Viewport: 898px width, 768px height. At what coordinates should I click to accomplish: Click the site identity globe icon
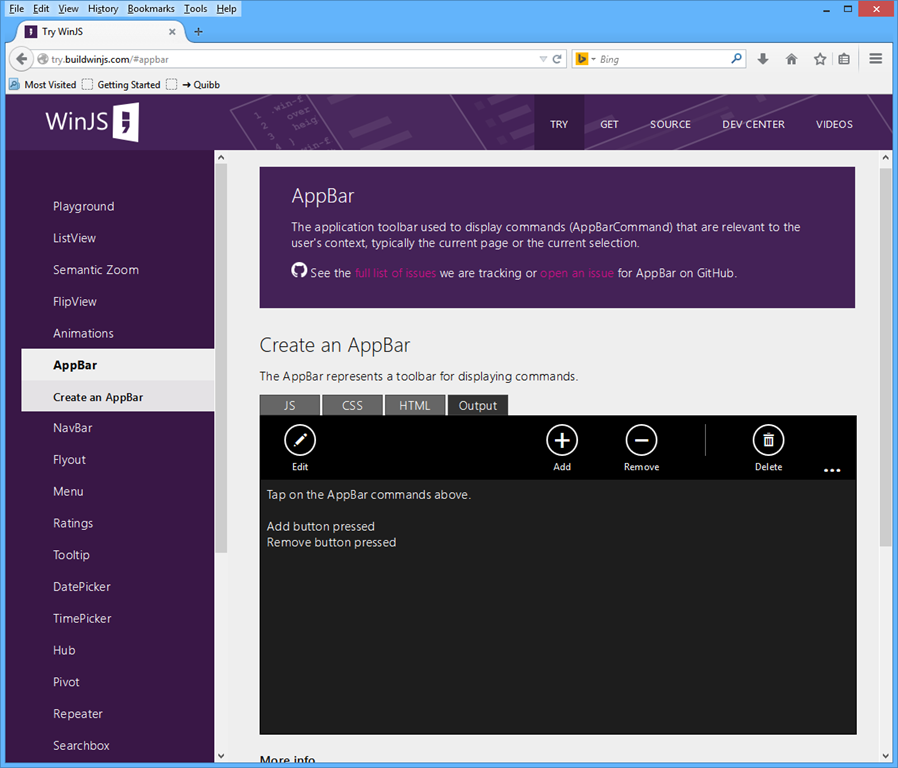pyautogui.click(x=42, y=59)
